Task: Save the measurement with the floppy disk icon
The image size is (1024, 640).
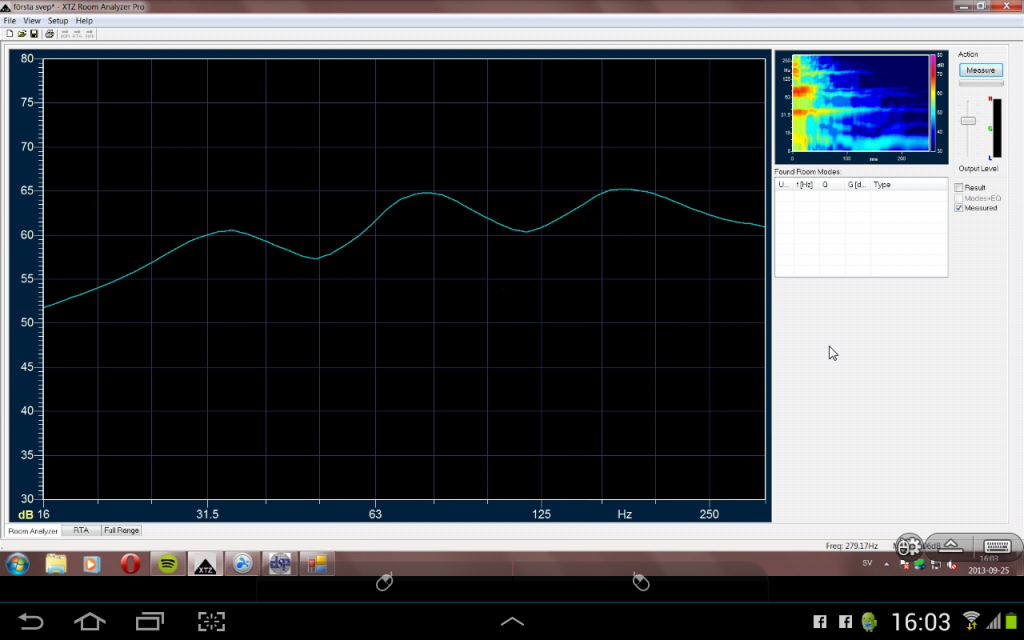Action: tap(33, 34)
